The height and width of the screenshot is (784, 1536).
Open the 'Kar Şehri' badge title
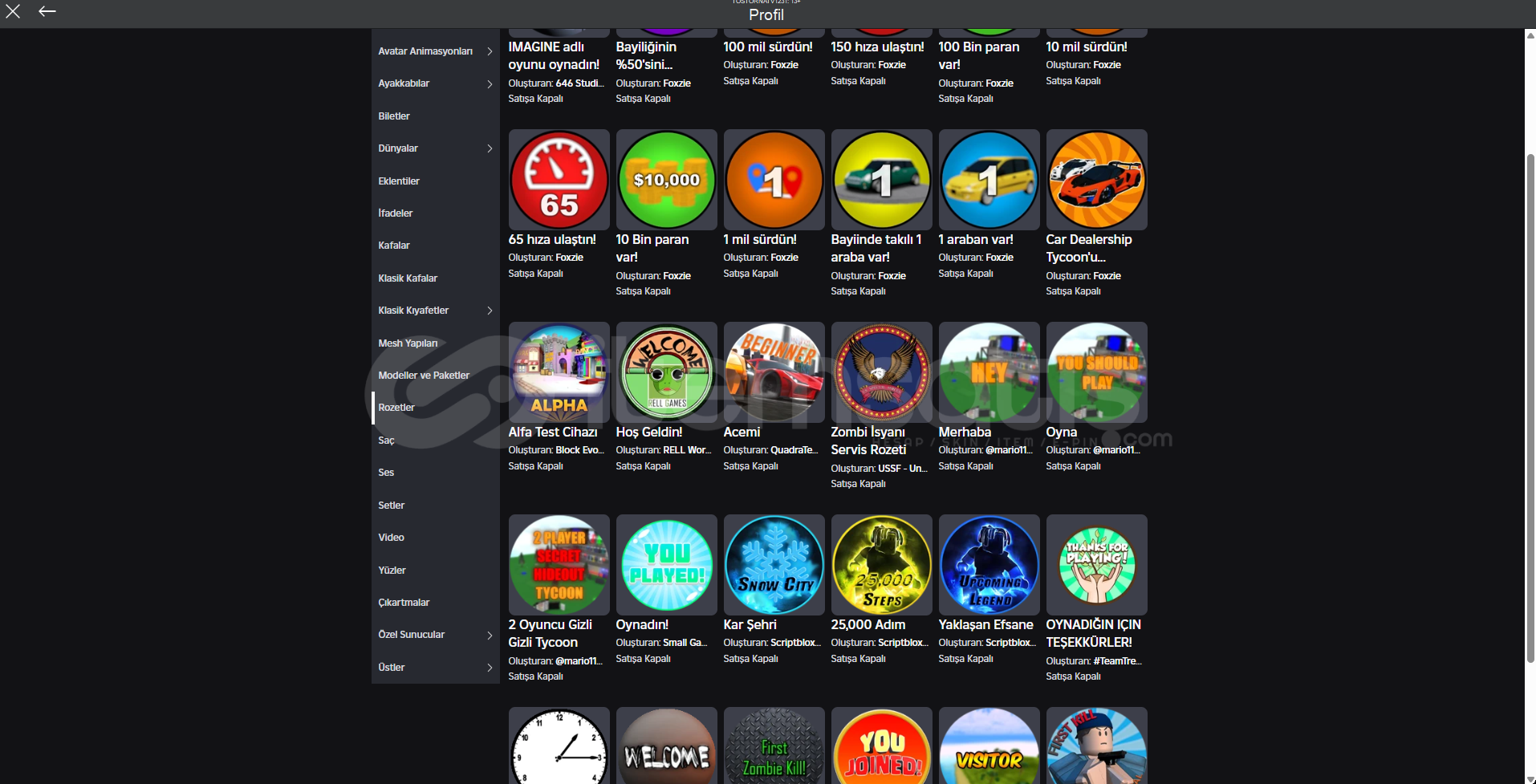(x=750, y=624)
